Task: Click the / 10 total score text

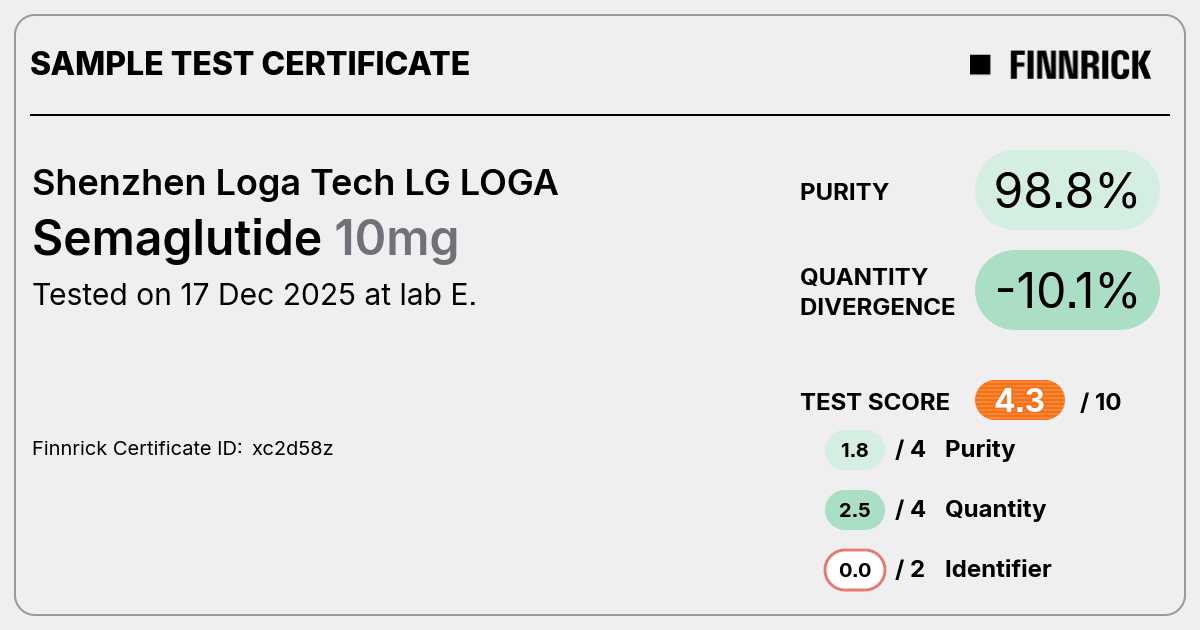Action: 1101,402
